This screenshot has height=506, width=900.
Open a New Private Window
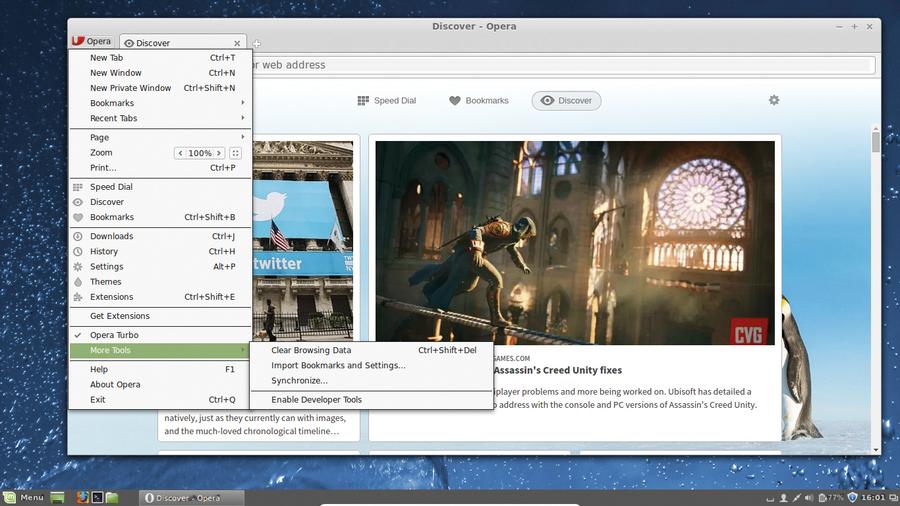(x=161, y=88)
